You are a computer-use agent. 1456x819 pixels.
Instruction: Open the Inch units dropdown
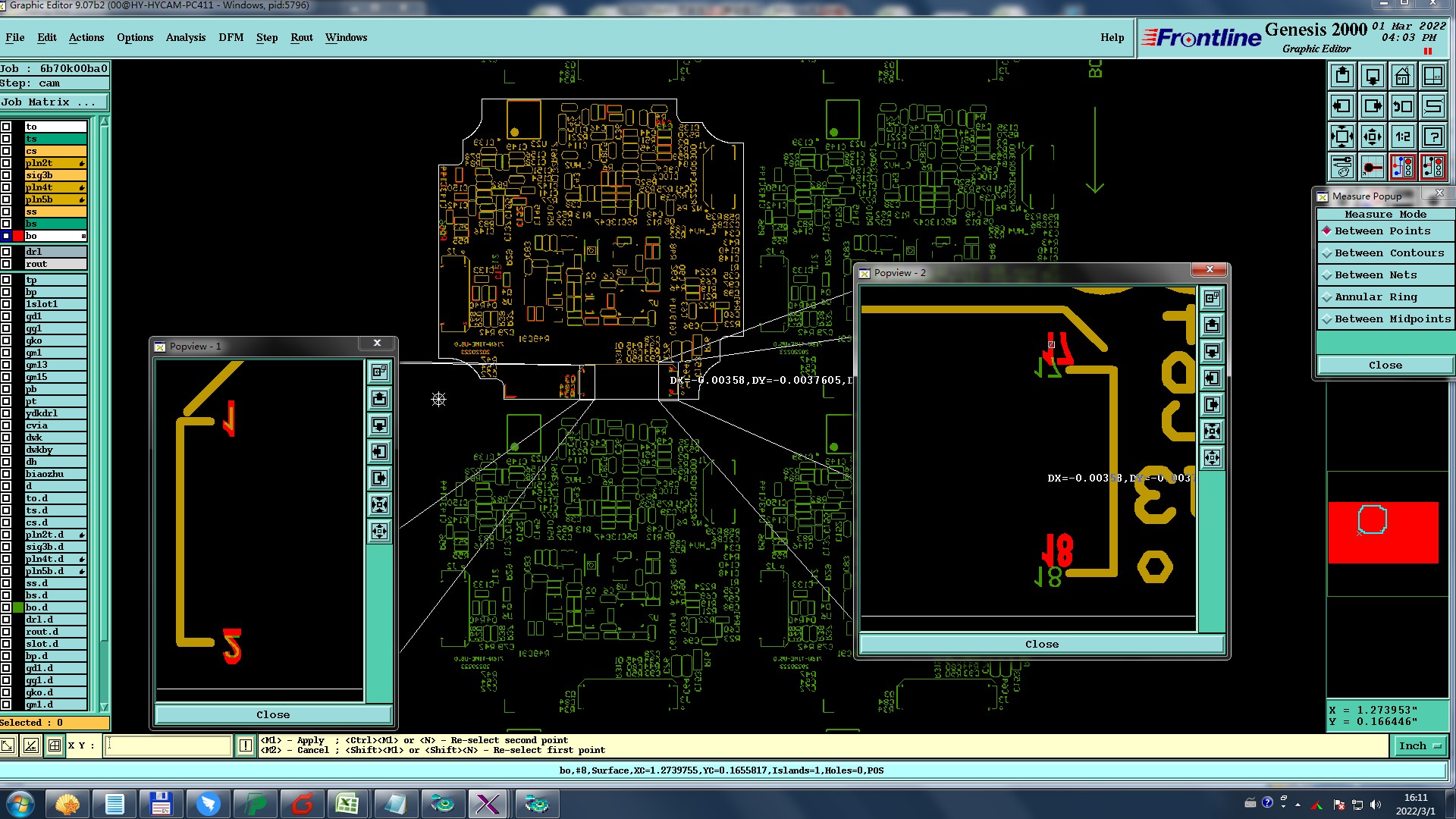click(x=1418, y=745)
